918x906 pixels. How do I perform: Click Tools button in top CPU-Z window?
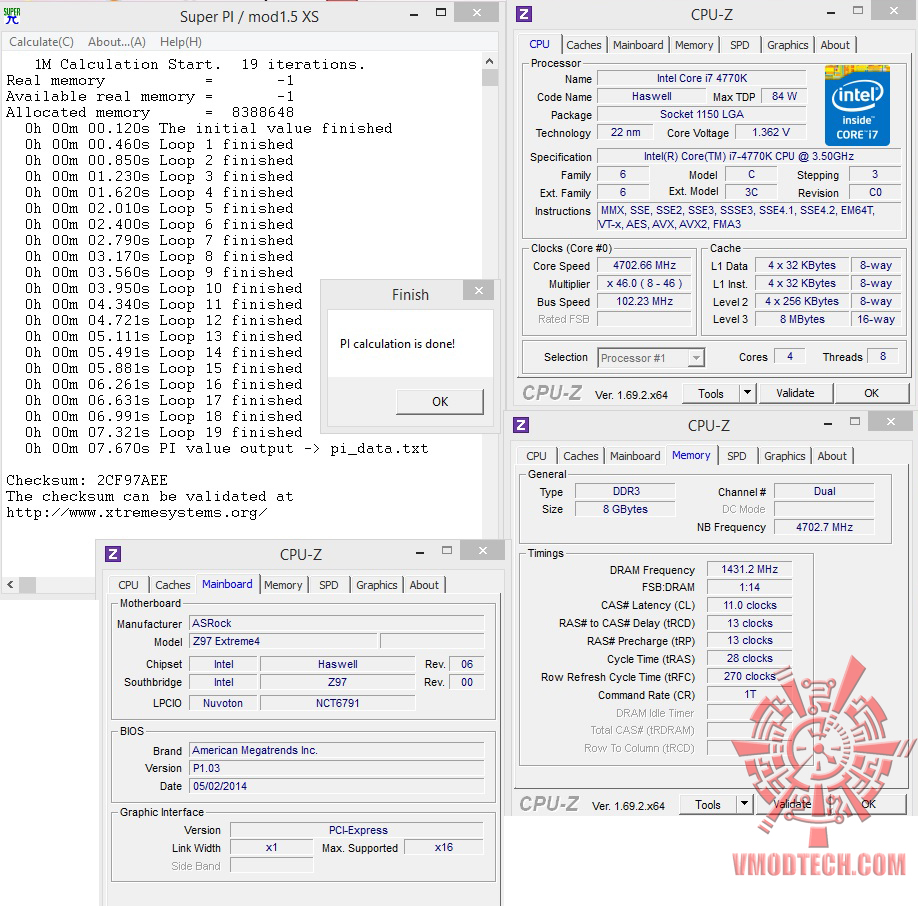(711, 394)
